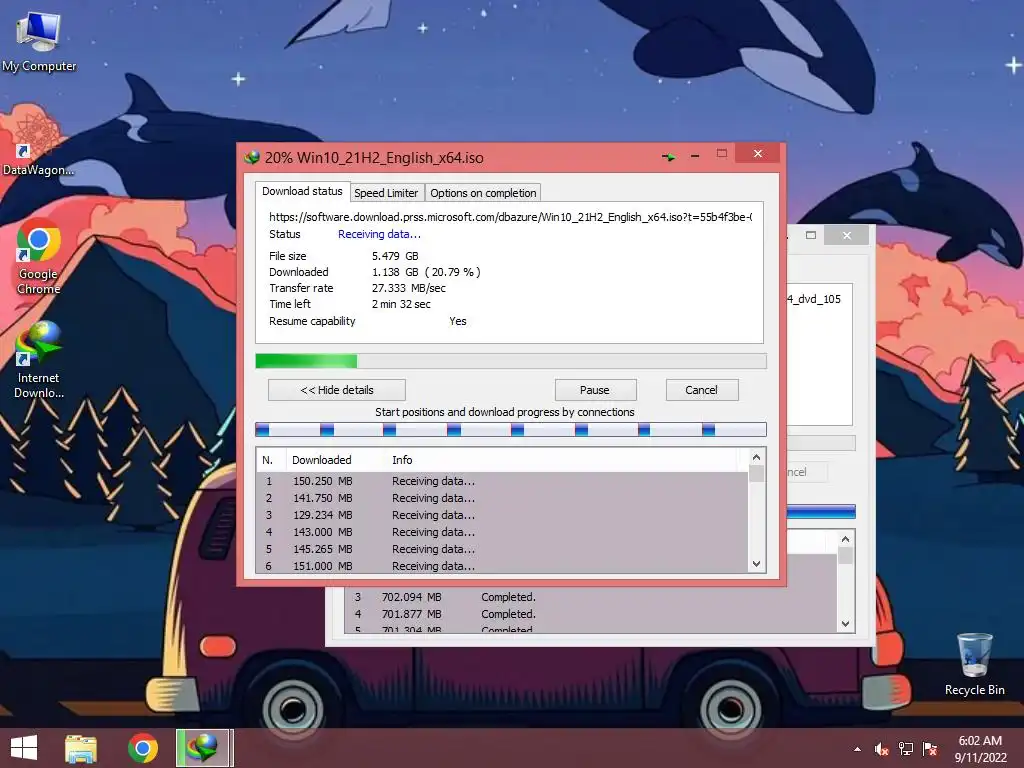Click the N. column header
1024x768 pixels.
[x=270, y=460]
